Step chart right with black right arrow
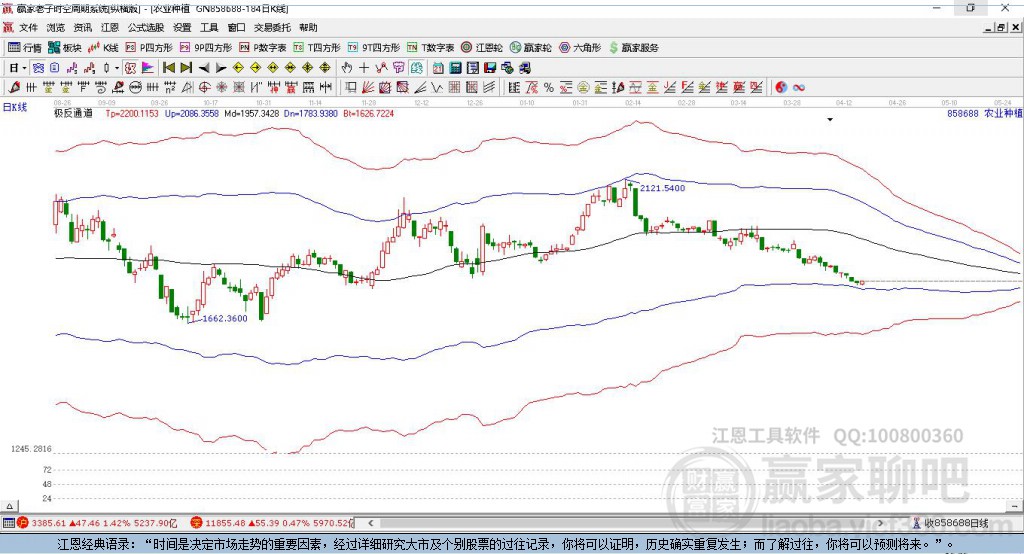 click(x=221, y=68)
